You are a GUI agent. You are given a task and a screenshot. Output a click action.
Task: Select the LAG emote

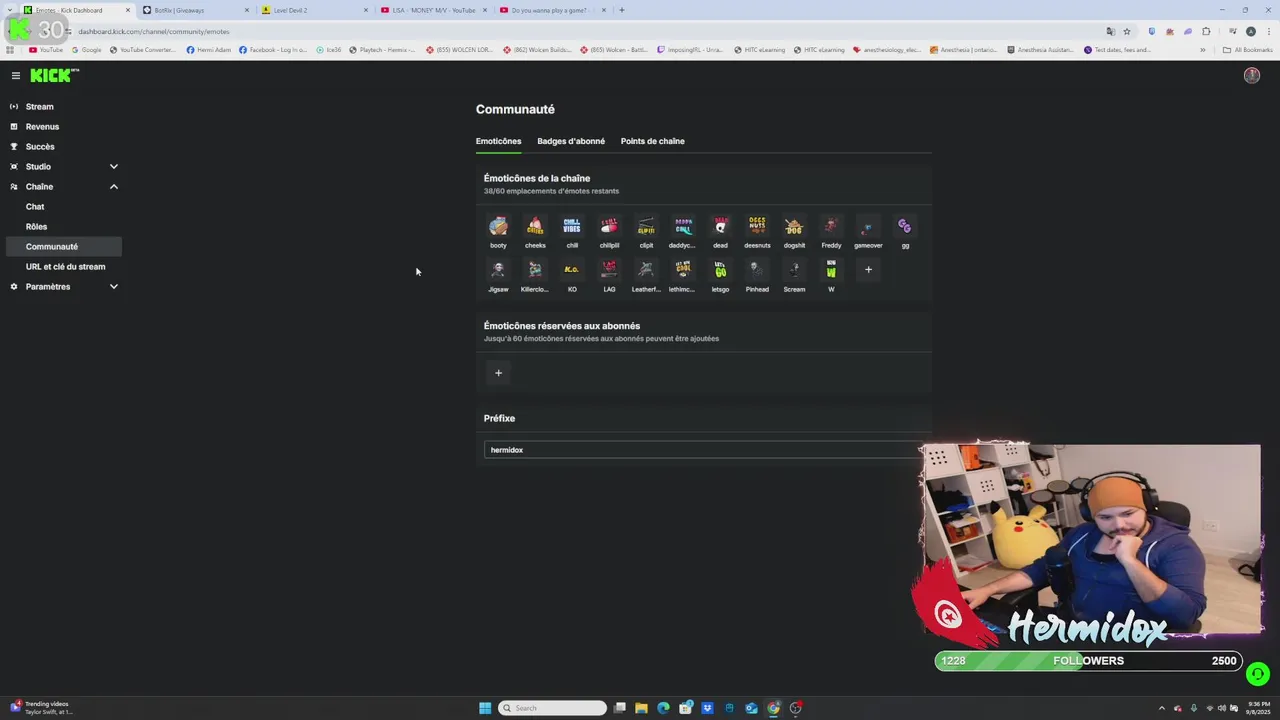[x=609, y=270]
